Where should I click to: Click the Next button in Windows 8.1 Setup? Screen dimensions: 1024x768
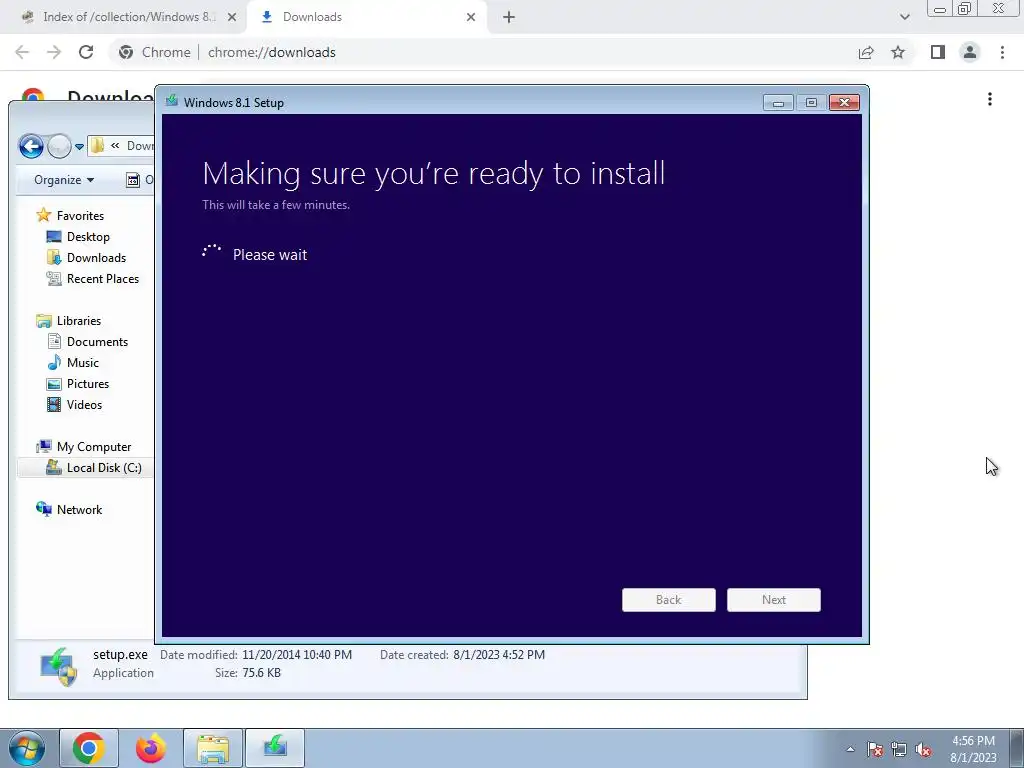774,600
